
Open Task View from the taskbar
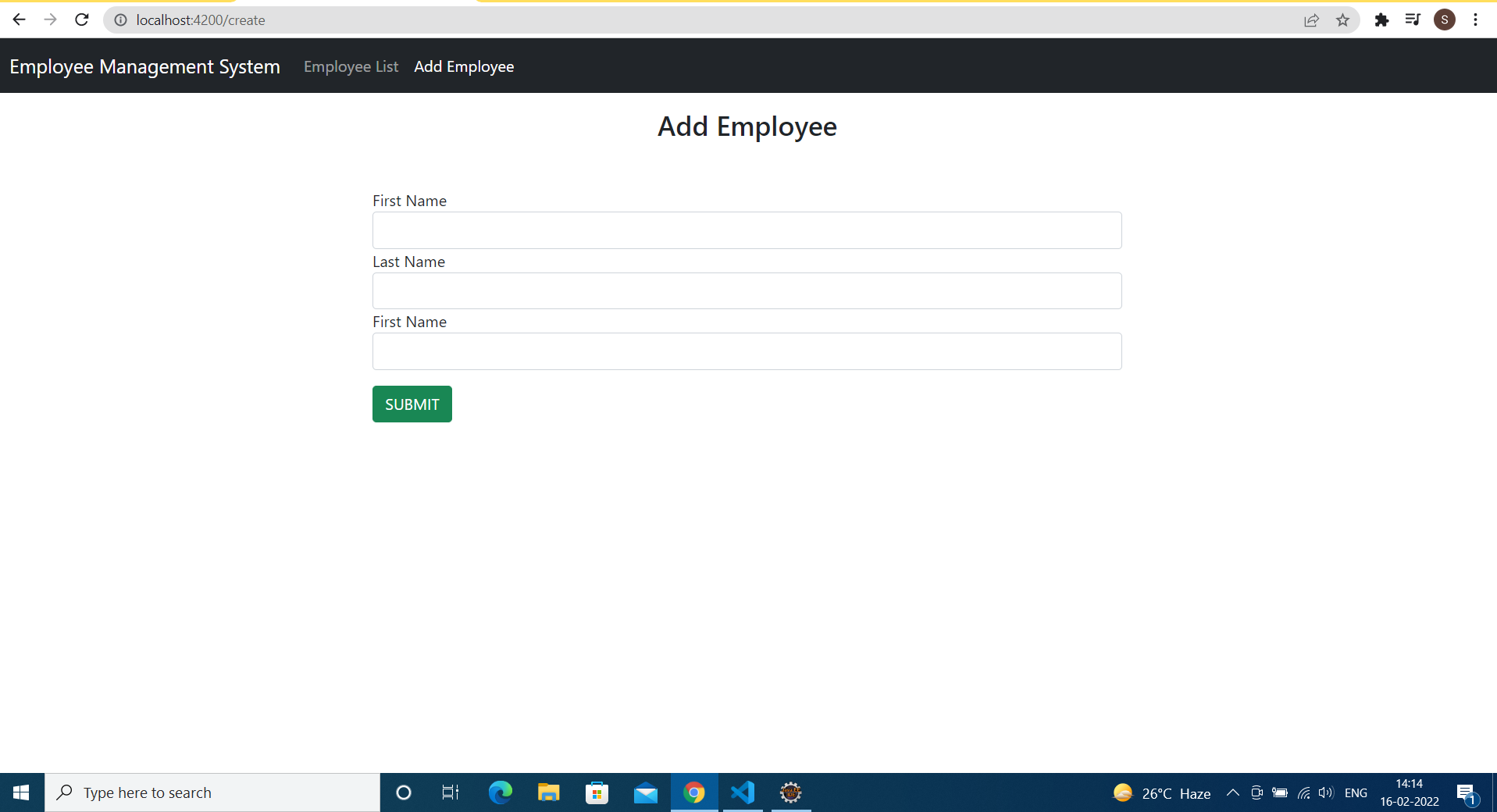pyautogui.click(x=450, y=792)
